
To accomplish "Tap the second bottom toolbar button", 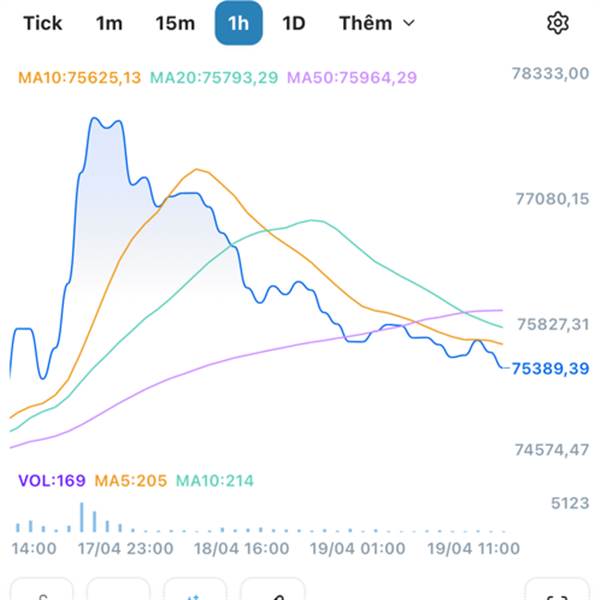I will 118,591.
